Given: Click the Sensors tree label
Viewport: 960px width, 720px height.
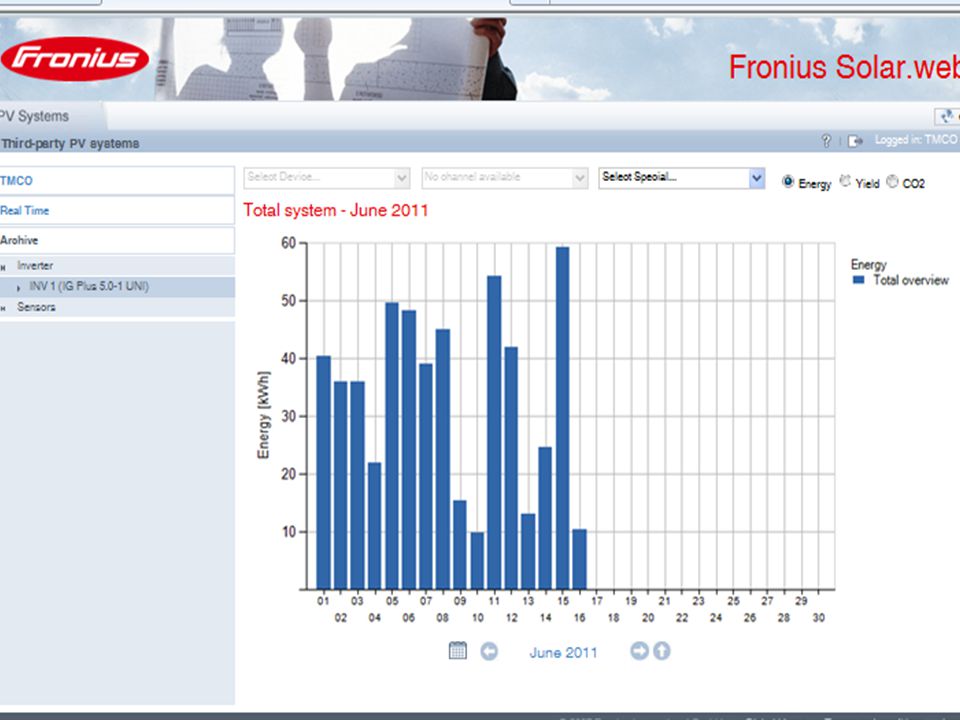Looking at the screenshot, I should click(36, 307).
